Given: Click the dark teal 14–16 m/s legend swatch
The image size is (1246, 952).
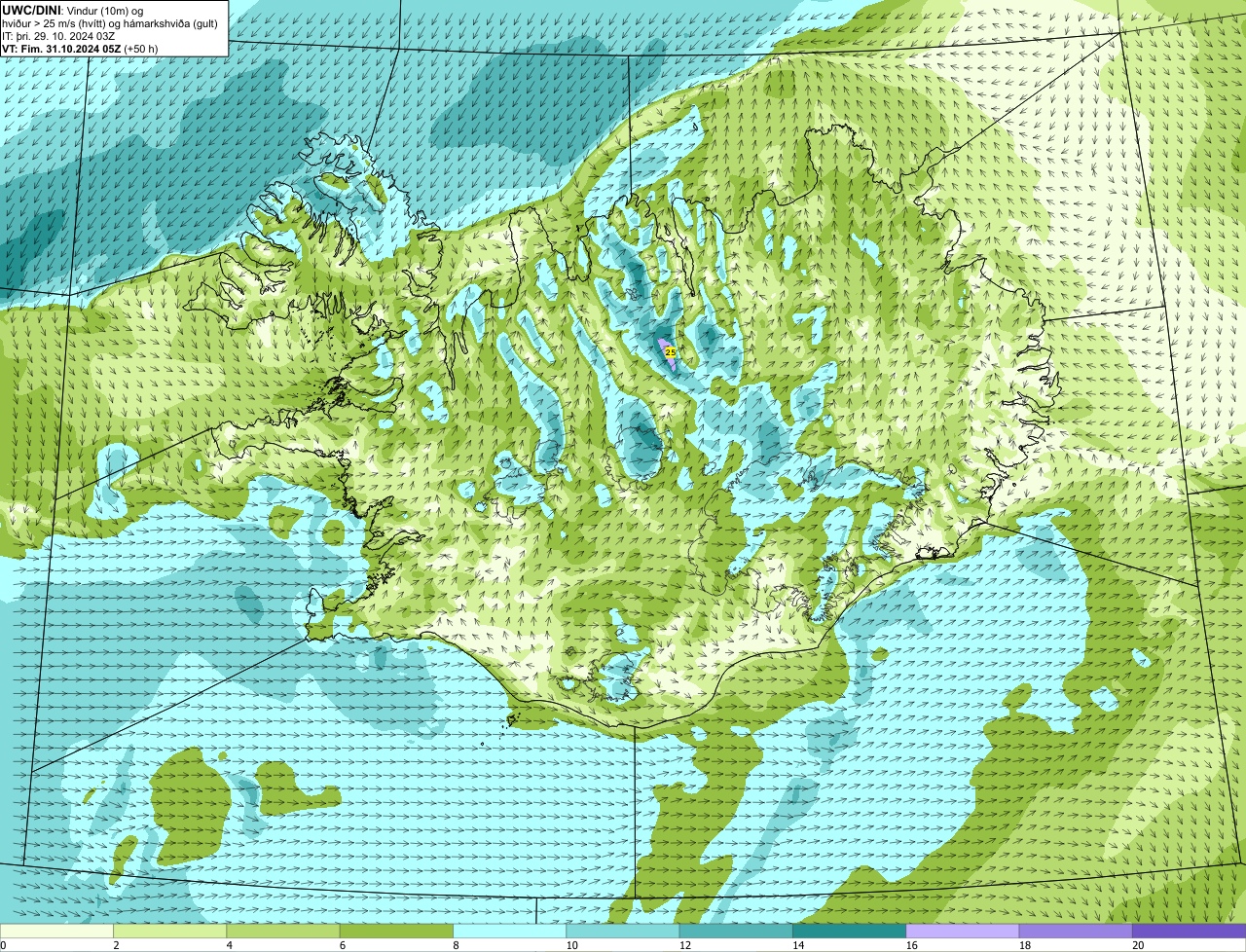Looking at the screenshot, I should pyautogui.click(x=849, y=932).
